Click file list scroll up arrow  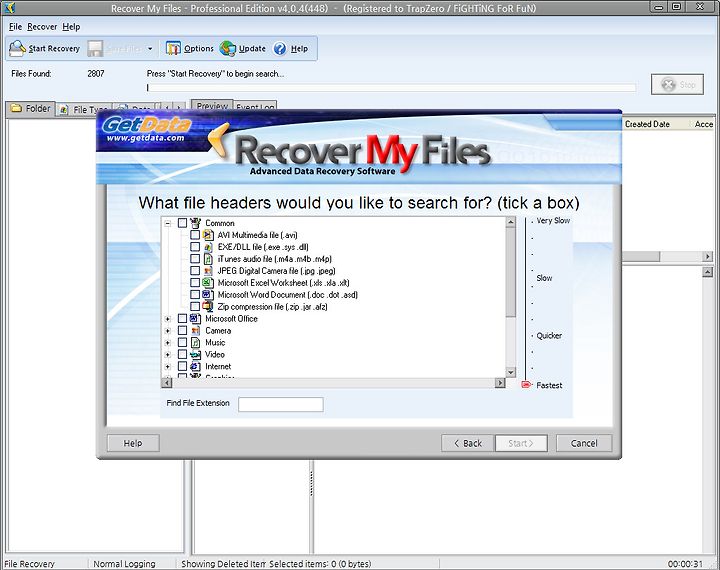(x=511, y=222)
